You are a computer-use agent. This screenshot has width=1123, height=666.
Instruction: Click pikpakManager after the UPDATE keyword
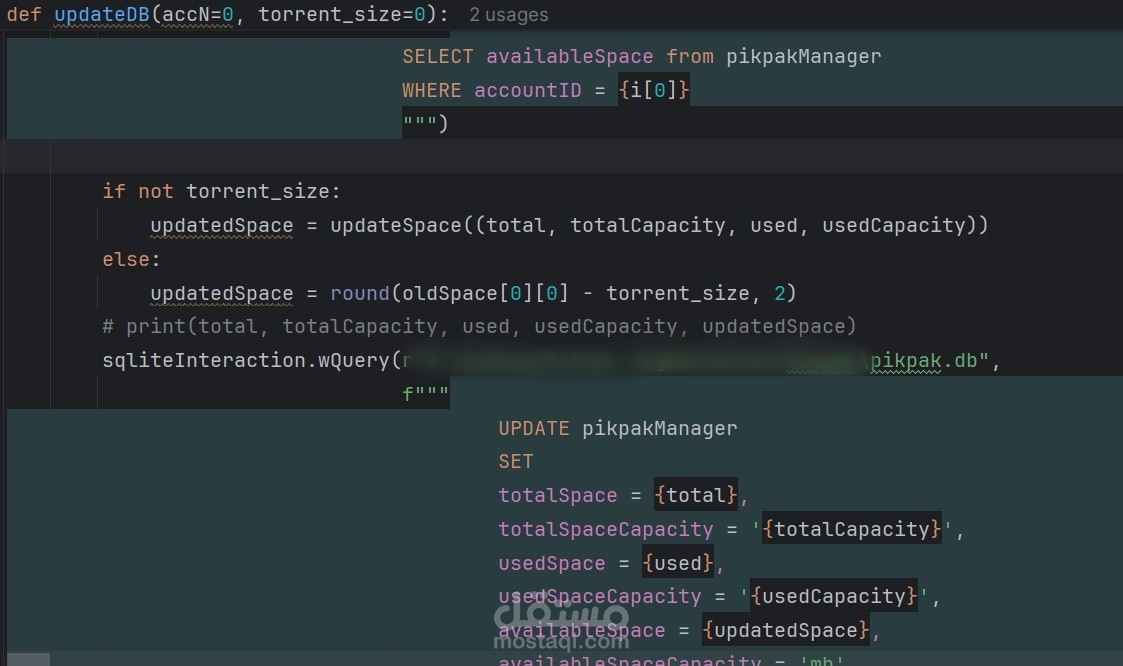coord(660,428)
